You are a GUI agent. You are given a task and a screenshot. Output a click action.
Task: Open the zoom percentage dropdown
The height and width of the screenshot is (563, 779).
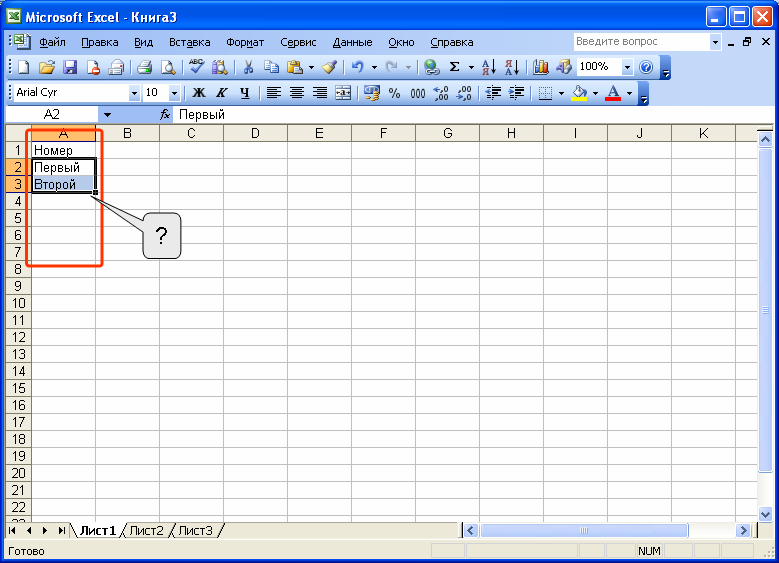click(627, 67)
